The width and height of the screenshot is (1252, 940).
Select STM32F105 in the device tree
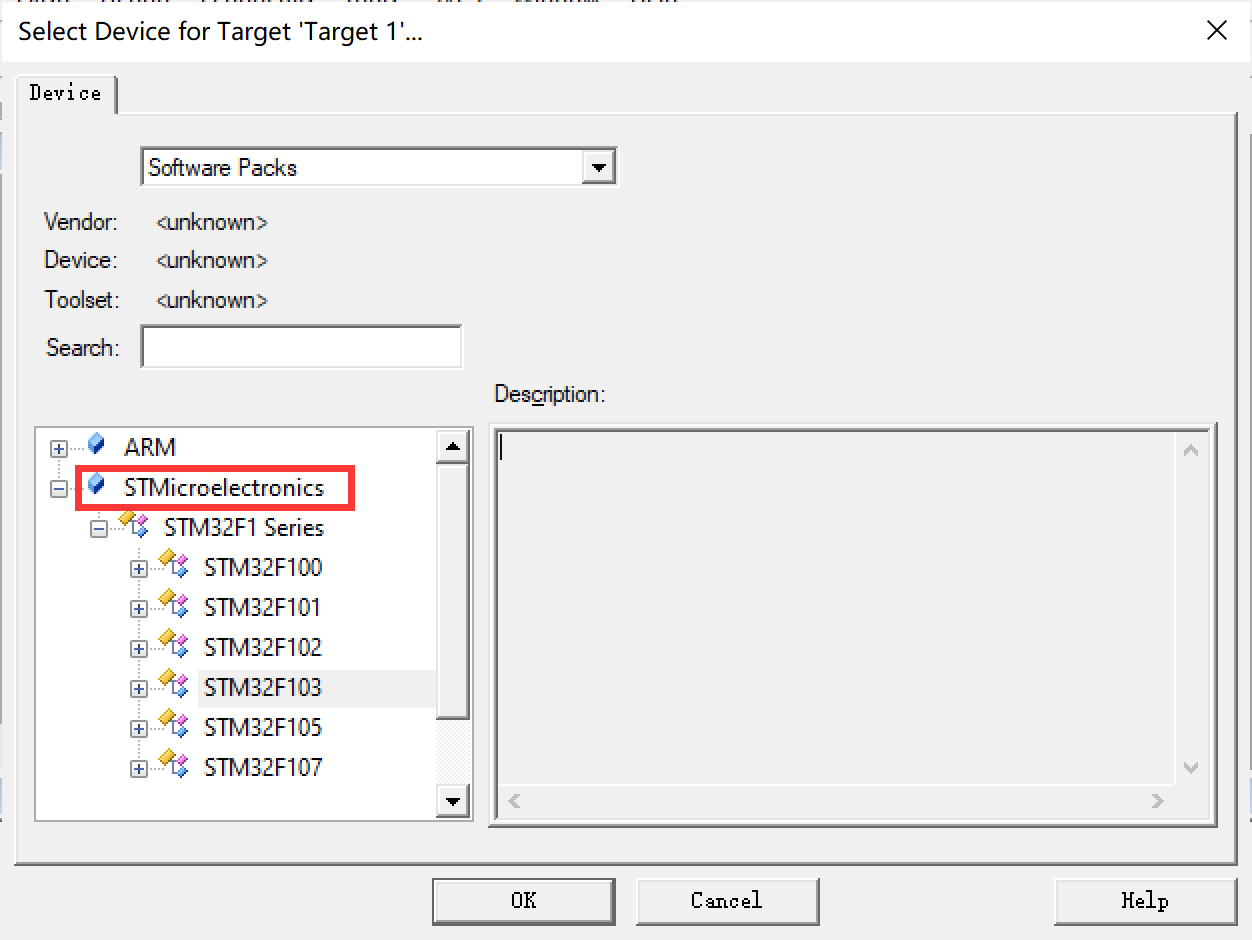click(263, 728)
